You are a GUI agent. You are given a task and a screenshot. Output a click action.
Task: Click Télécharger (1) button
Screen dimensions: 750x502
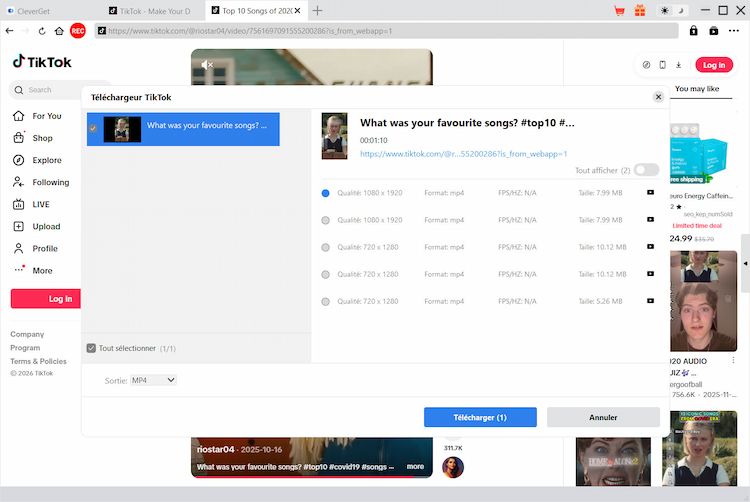[480, 417]
